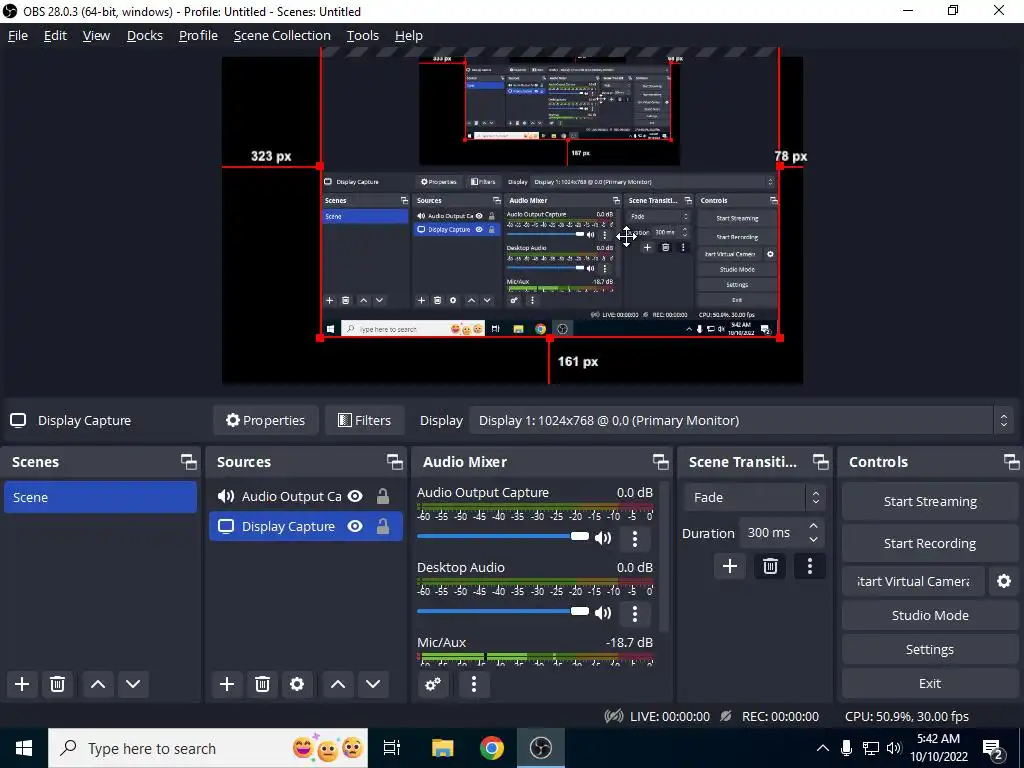This screenshot has width=1024, height=768.
Task: Decrease transition duration with down arrow
Action: pyautogui.click(x=813, y=539)
